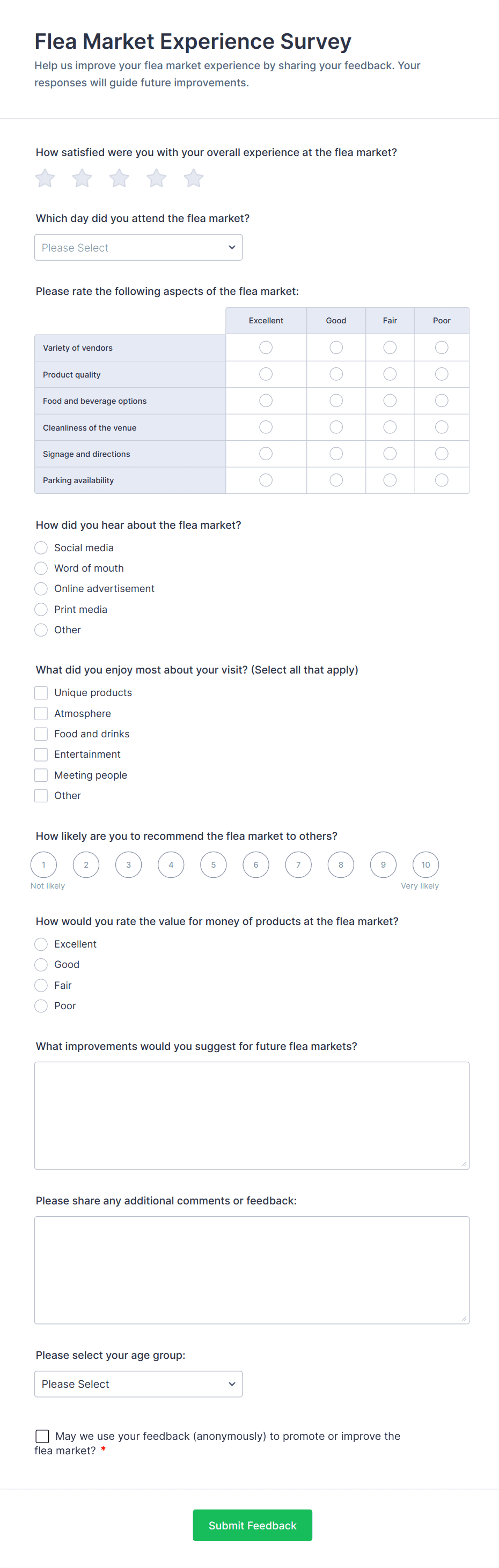Choose the fourth star rating

157,179
